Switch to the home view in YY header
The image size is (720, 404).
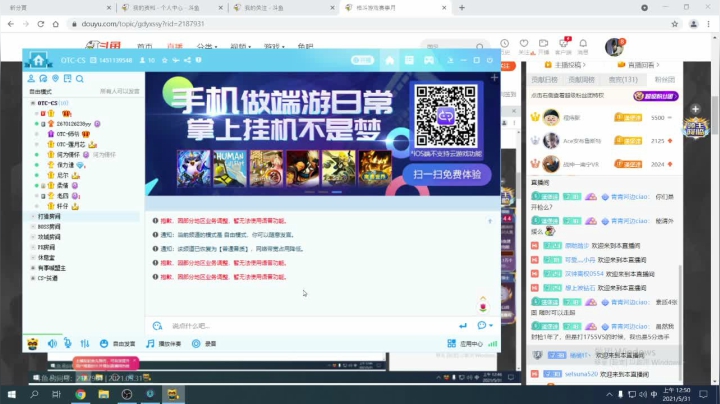tap(389, 60)
